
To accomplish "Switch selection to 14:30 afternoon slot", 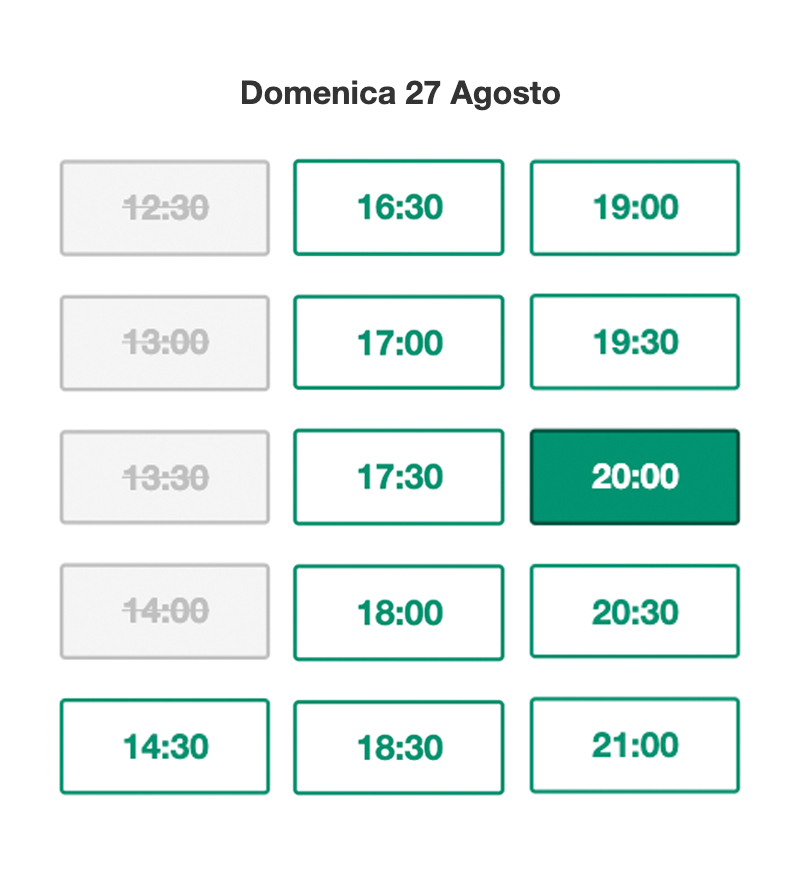I will [165, 747].
